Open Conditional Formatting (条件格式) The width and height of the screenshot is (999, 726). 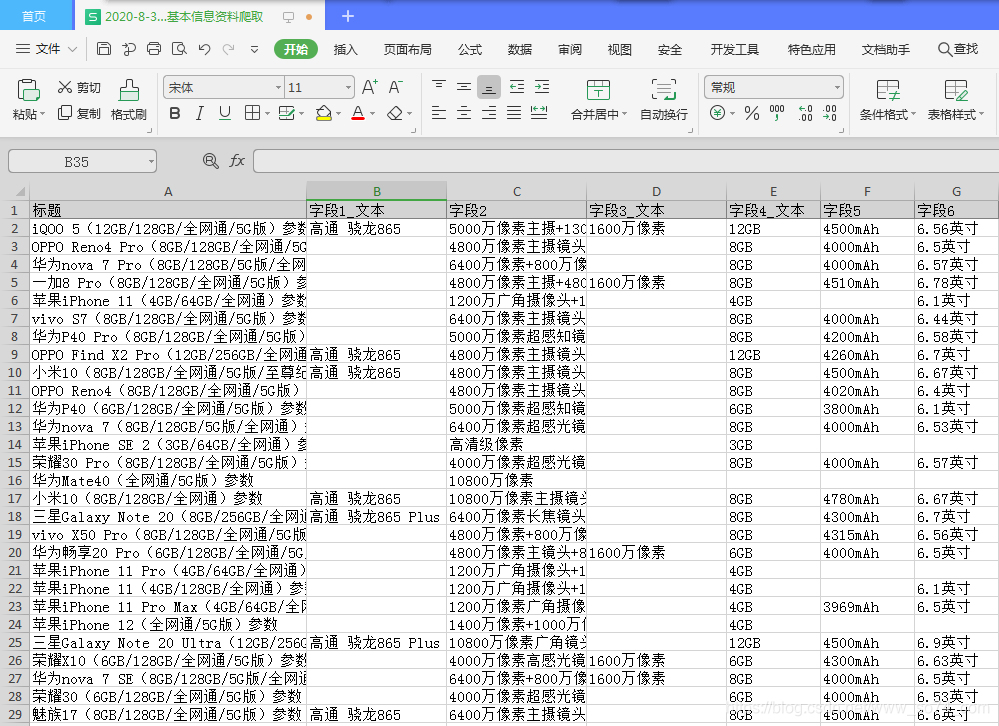888,100
